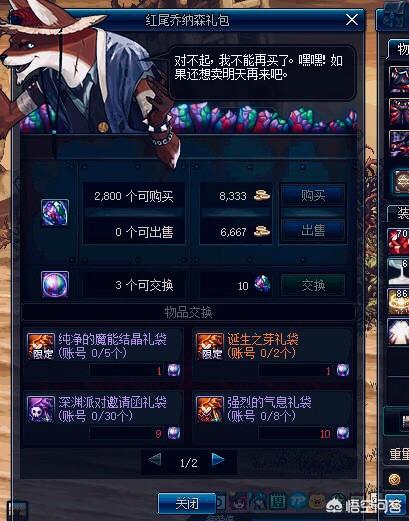409x521 pixels.
Task: Click the red gem inventory item labeled 70
Action: coord(398,241)
